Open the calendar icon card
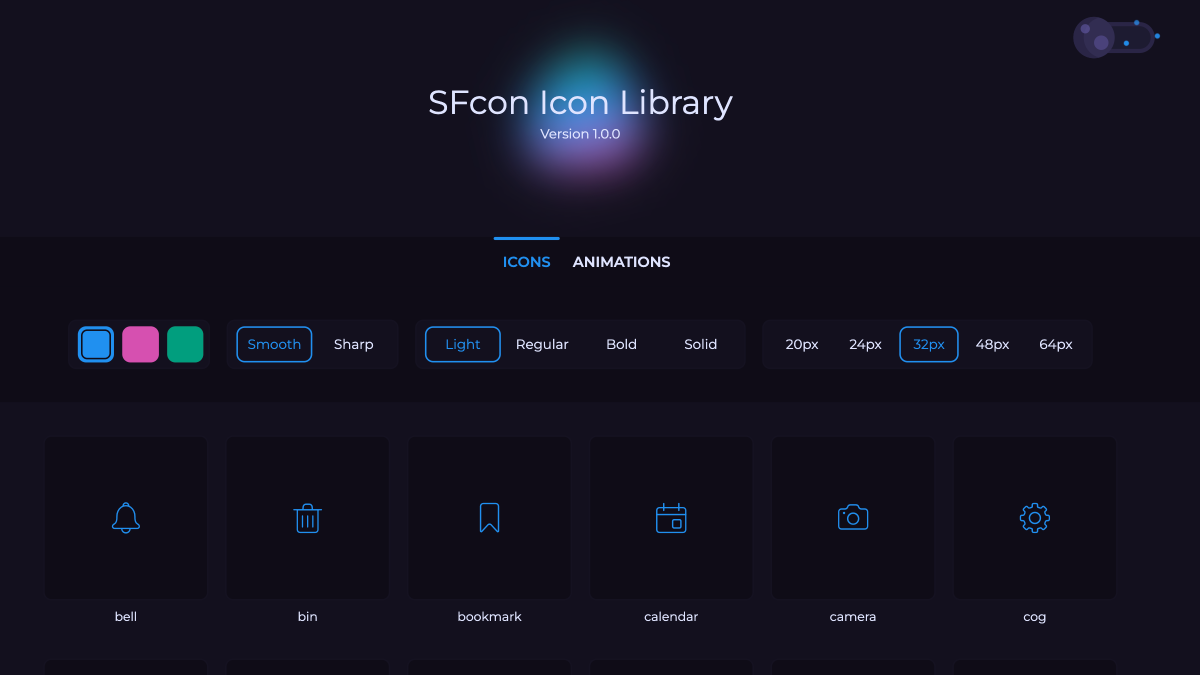 click(x=671, y=518)
